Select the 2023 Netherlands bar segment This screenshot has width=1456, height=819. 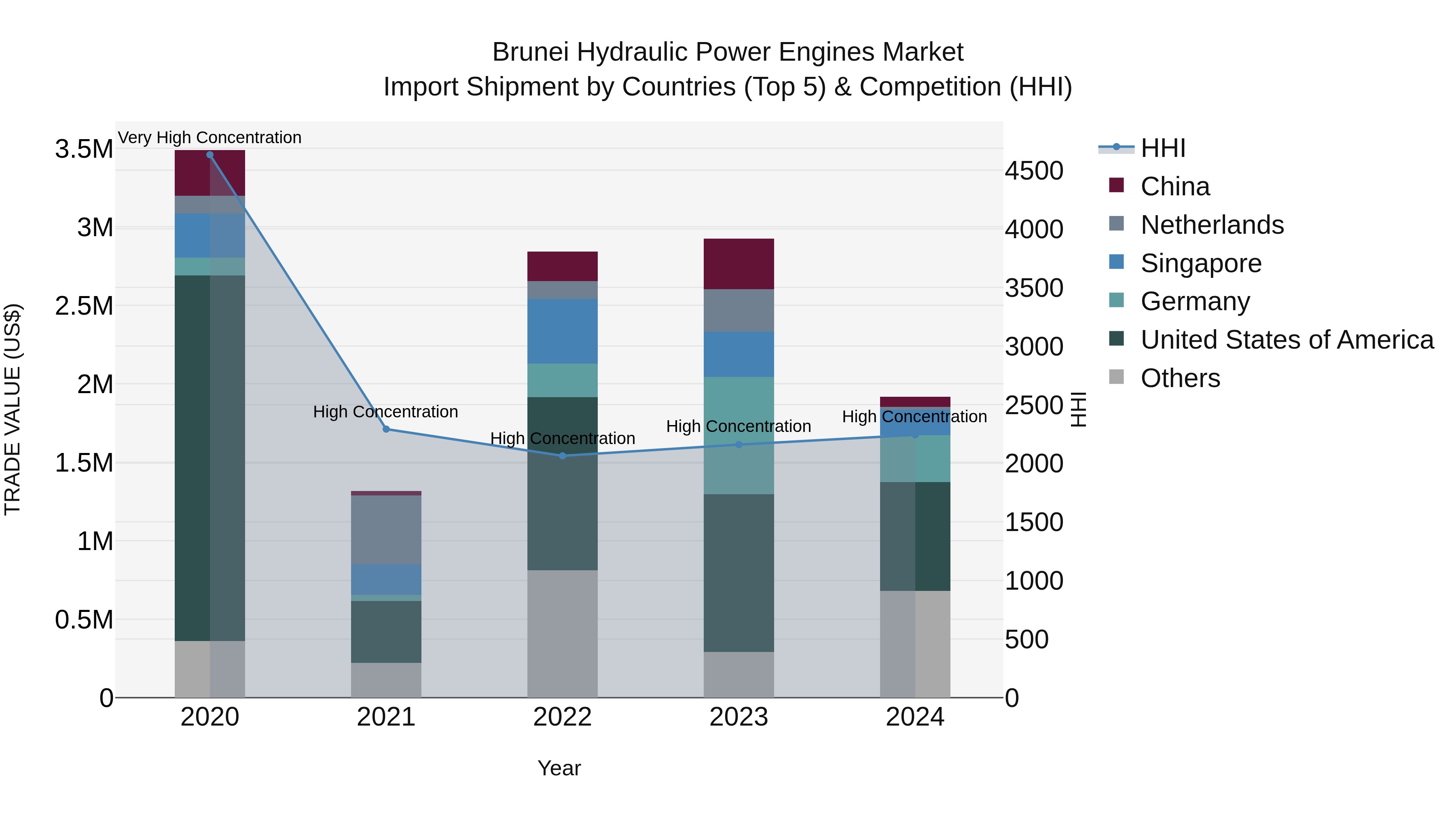[x=739, y=310]
